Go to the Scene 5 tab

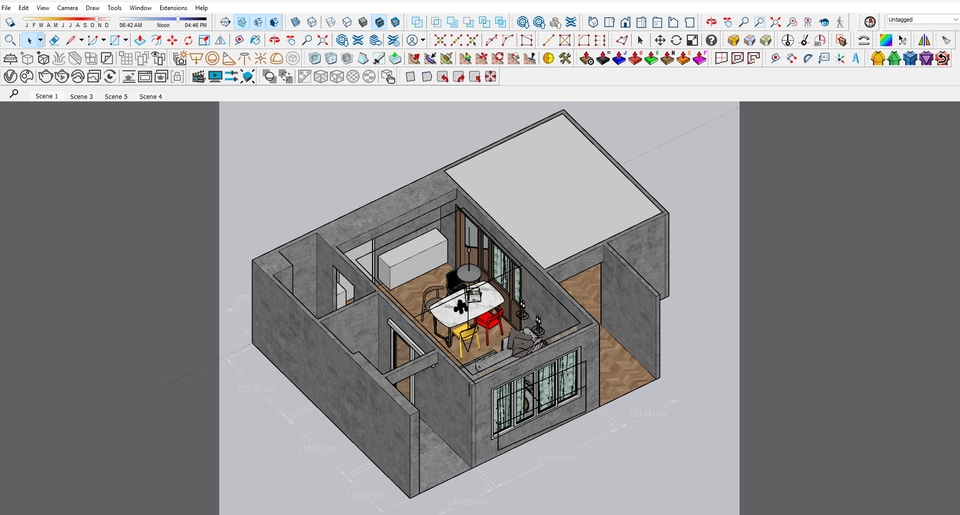[116, 96]
